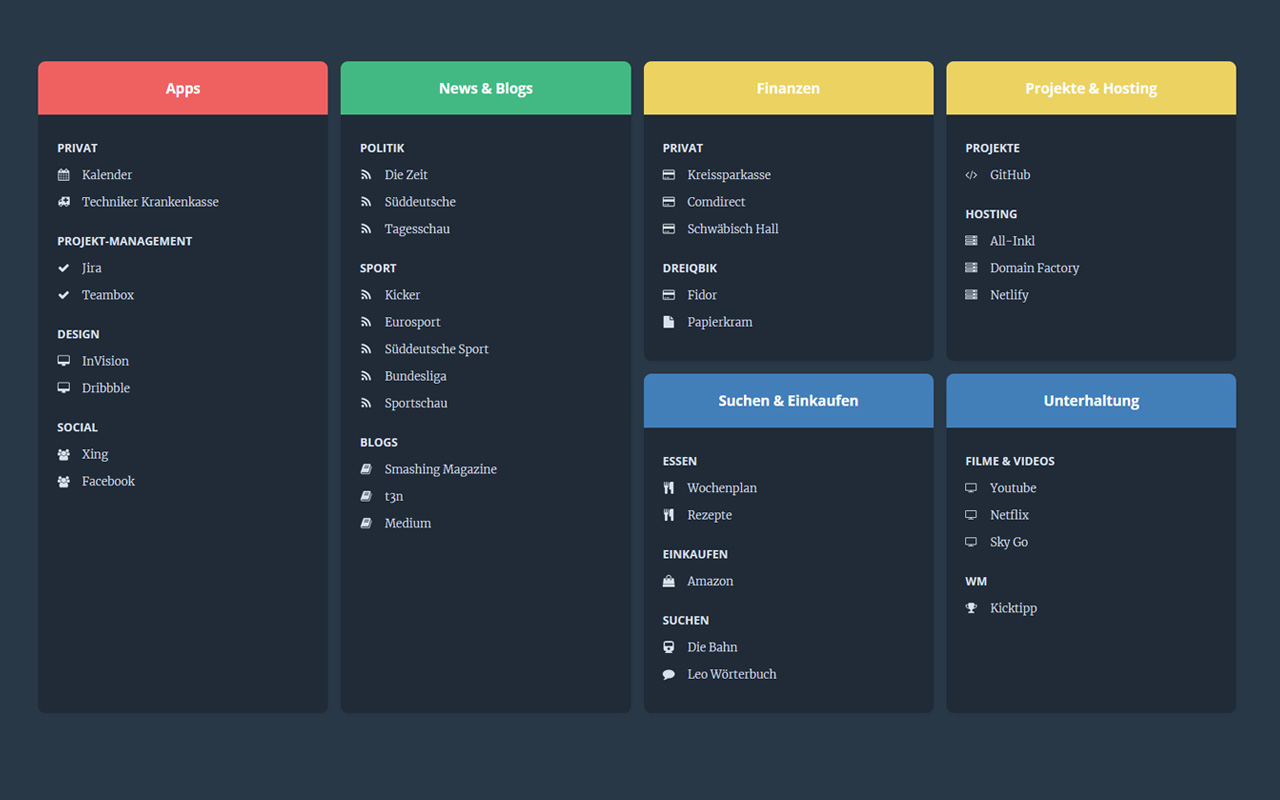Click the RSS feed icon beside Kicker

[366, 295]
